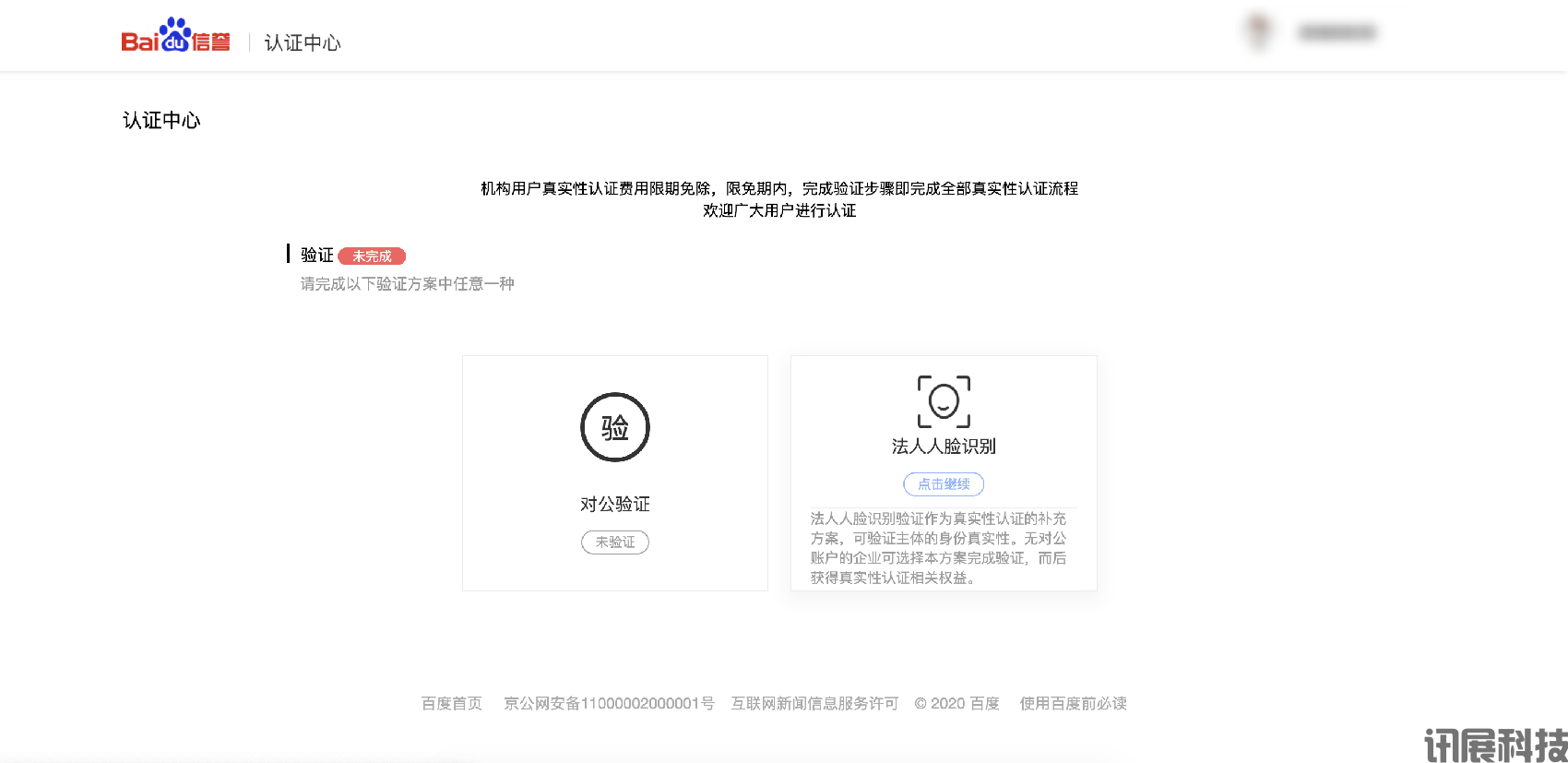Open the user avatar in header
The height and width of the screenshot is (763, 1568).
[1259, 32]
